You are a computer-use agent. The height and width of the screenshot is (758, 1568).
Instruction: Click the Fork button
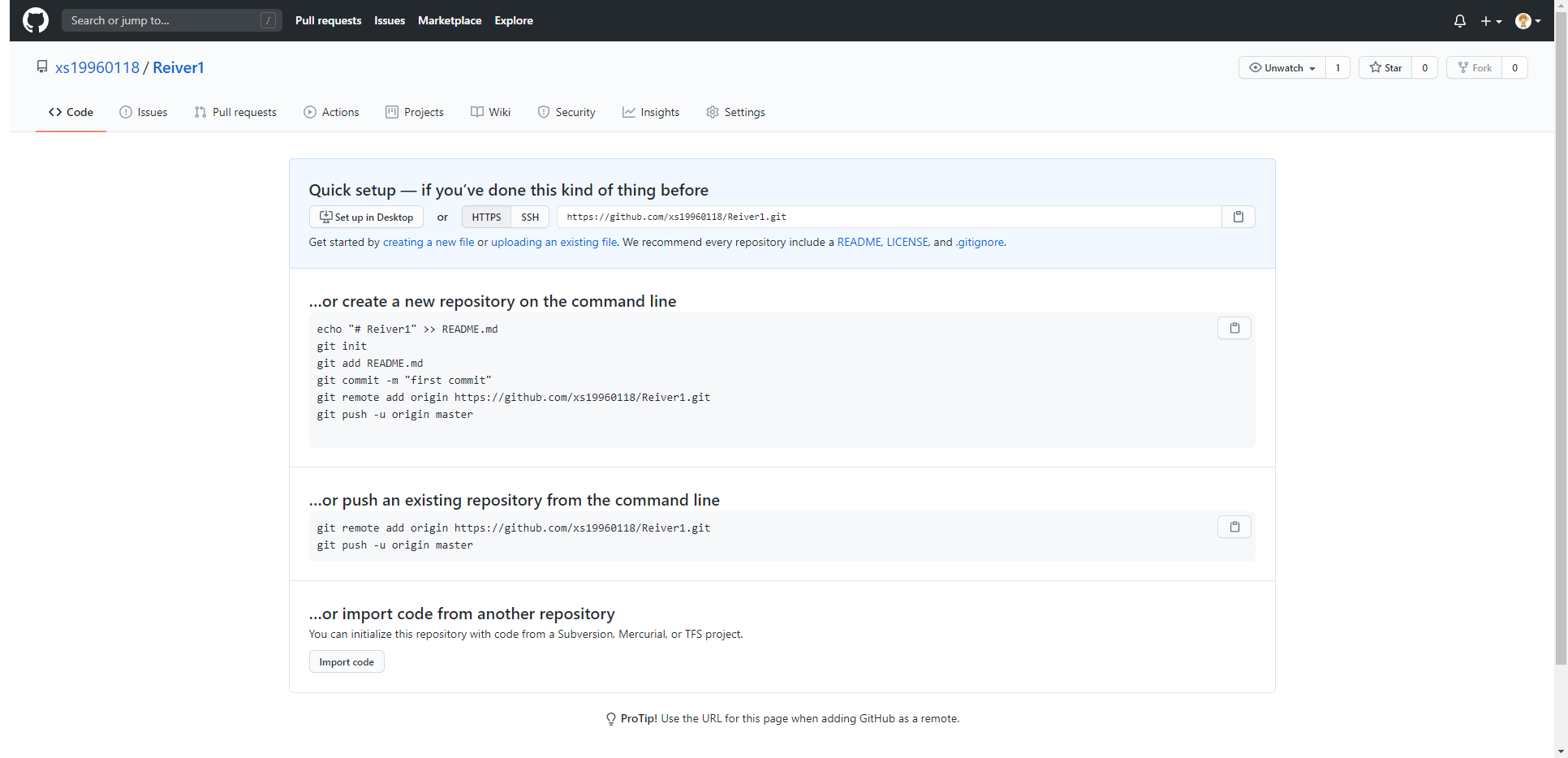(x=1475, y=67)
